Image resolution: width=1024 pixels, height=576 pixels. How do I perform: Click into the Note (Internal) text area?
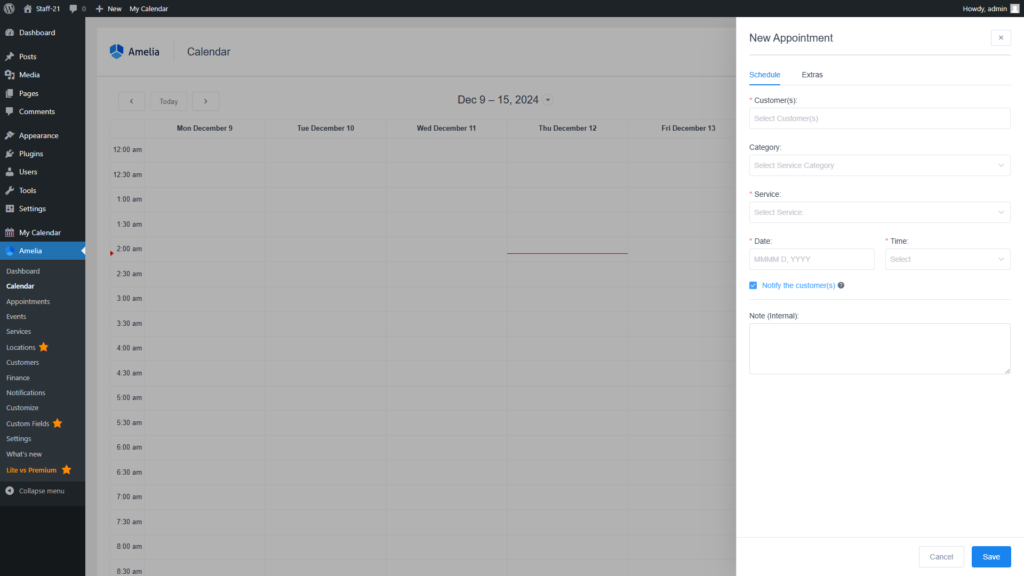click(879, 348)
